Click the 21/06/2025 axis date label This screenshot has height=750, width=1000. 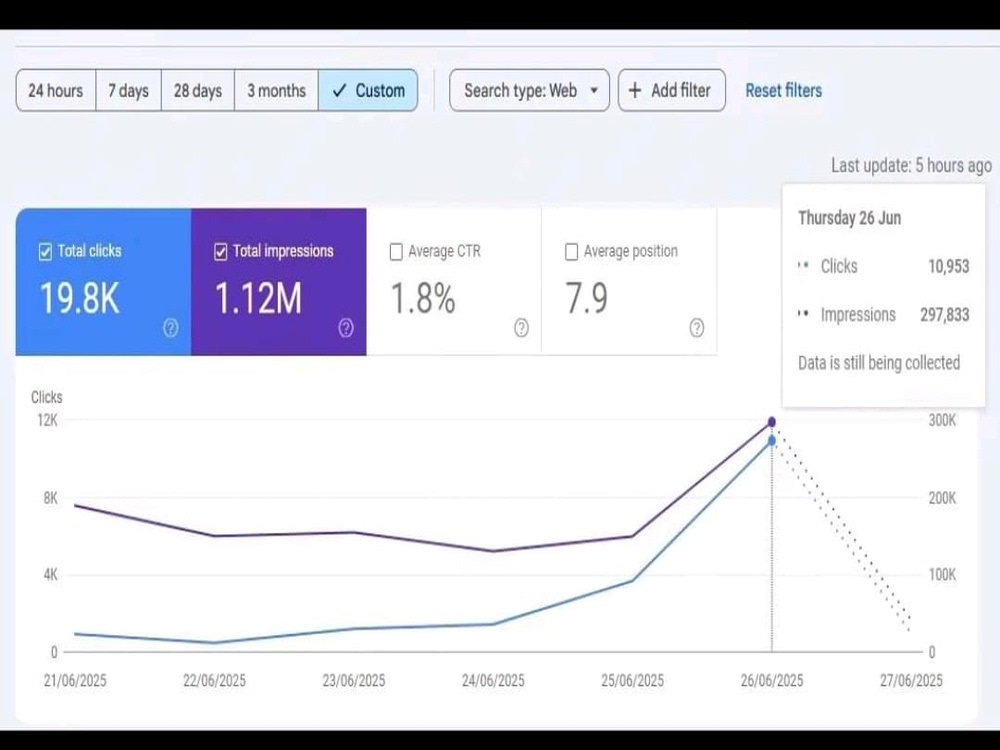click(x=75, y=680)
